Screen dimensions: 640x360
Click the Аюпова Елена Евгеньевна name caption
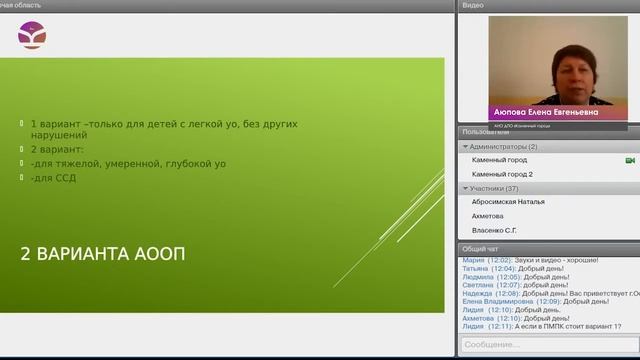click(546, 112)
